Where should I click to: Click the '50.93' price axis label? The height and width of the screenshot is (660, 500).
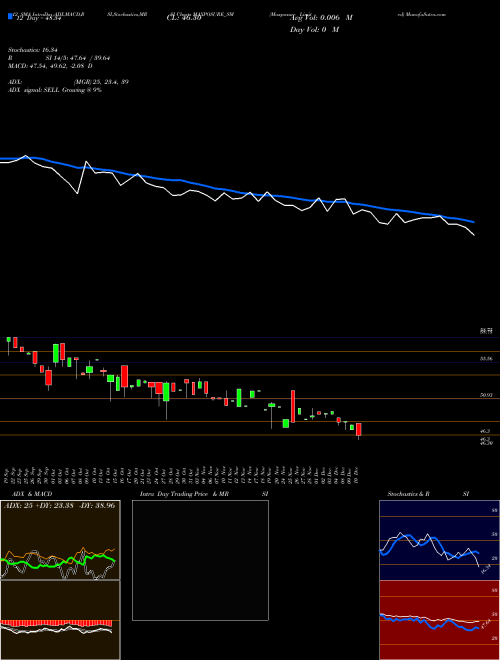tap(486, 395)
